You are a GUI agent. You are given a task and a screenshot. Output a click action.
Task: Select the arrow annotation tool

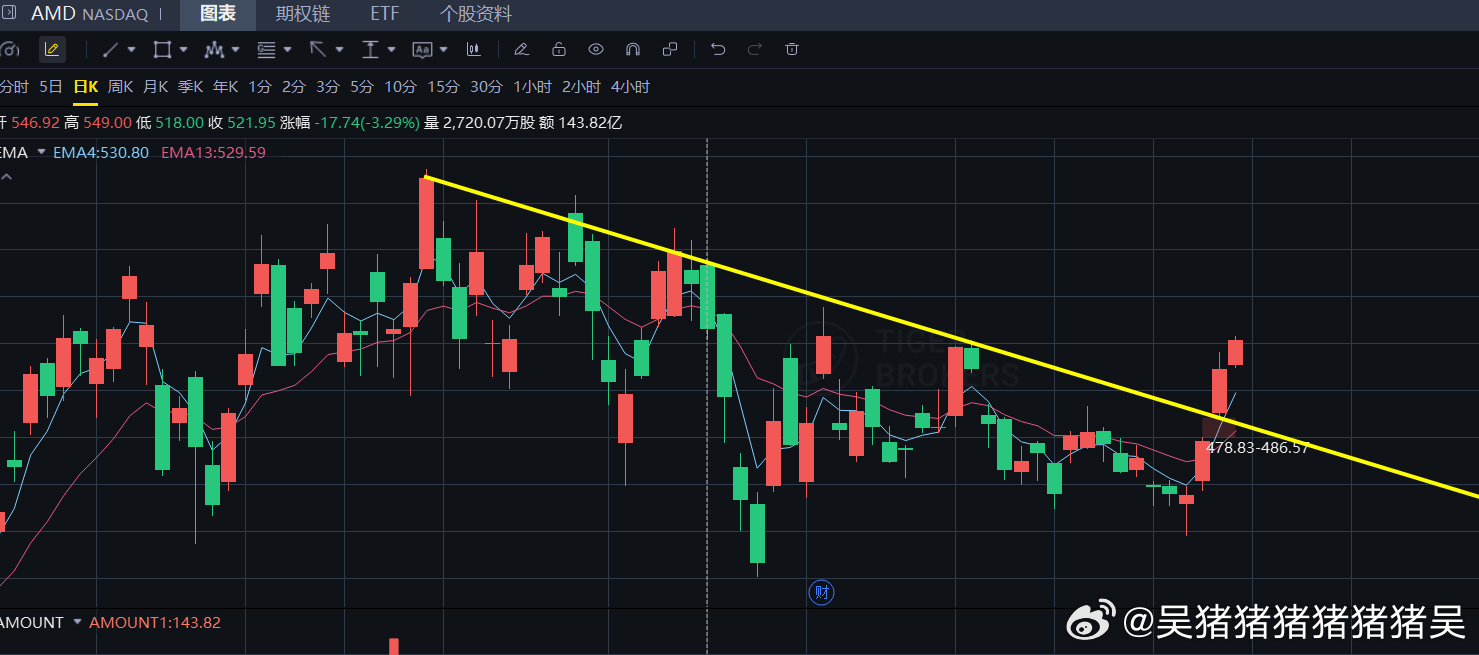coord(318,49)
